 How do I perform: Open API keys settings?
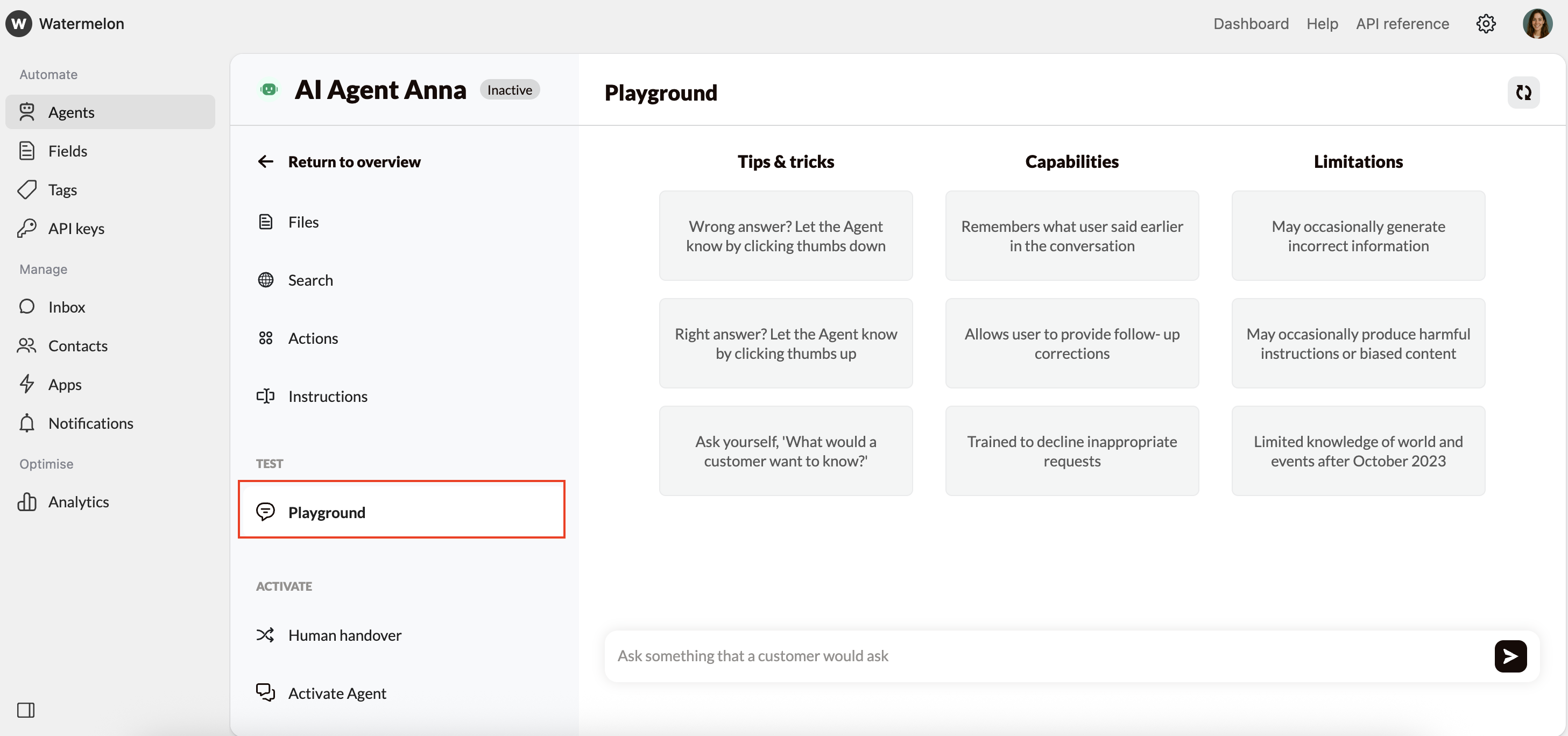click(x=75, y=228)
